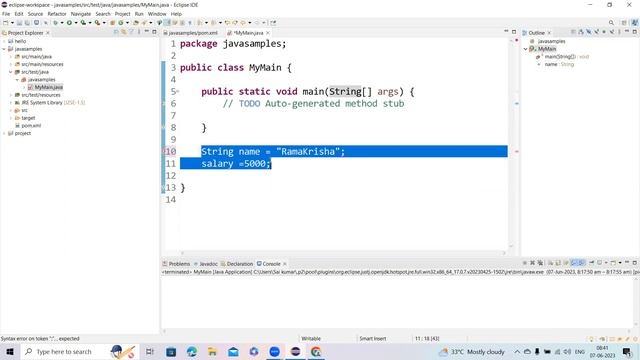
Task: Click Remove Launch in Console toolbar
Action: click(532, 263)
